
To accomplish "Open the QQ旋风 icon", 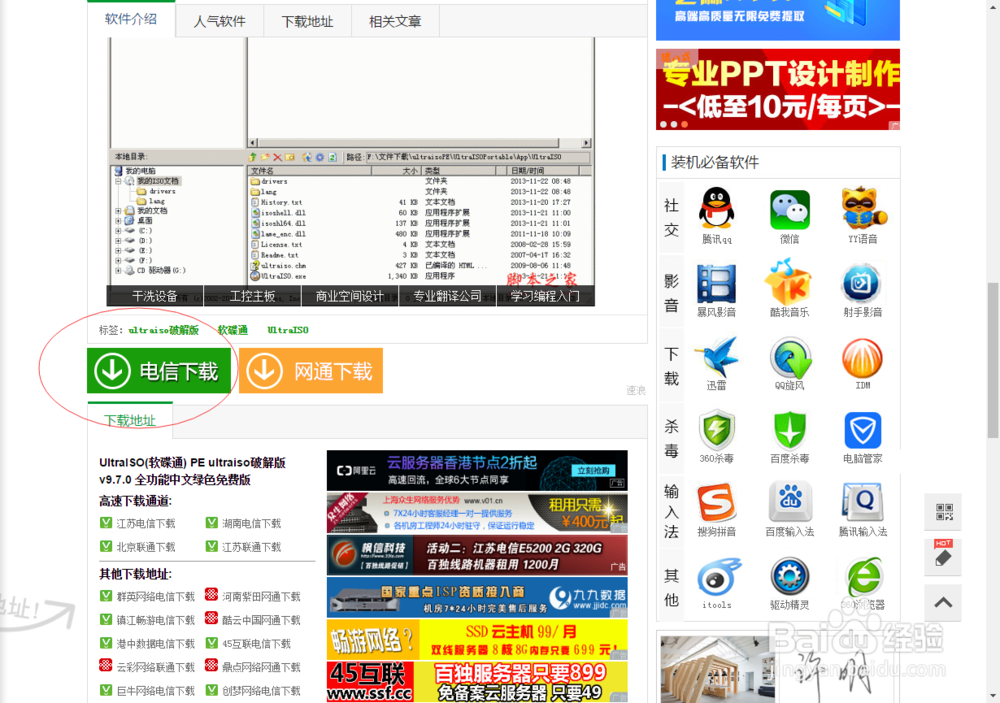I will pos(790,356).
